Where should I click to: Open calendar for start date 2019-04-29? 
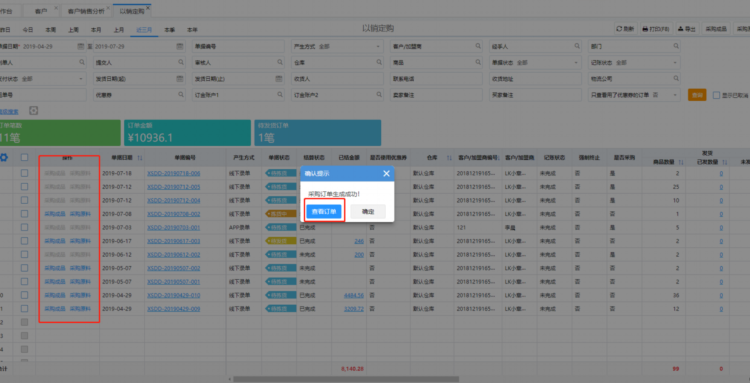click(x=80, y=46)
